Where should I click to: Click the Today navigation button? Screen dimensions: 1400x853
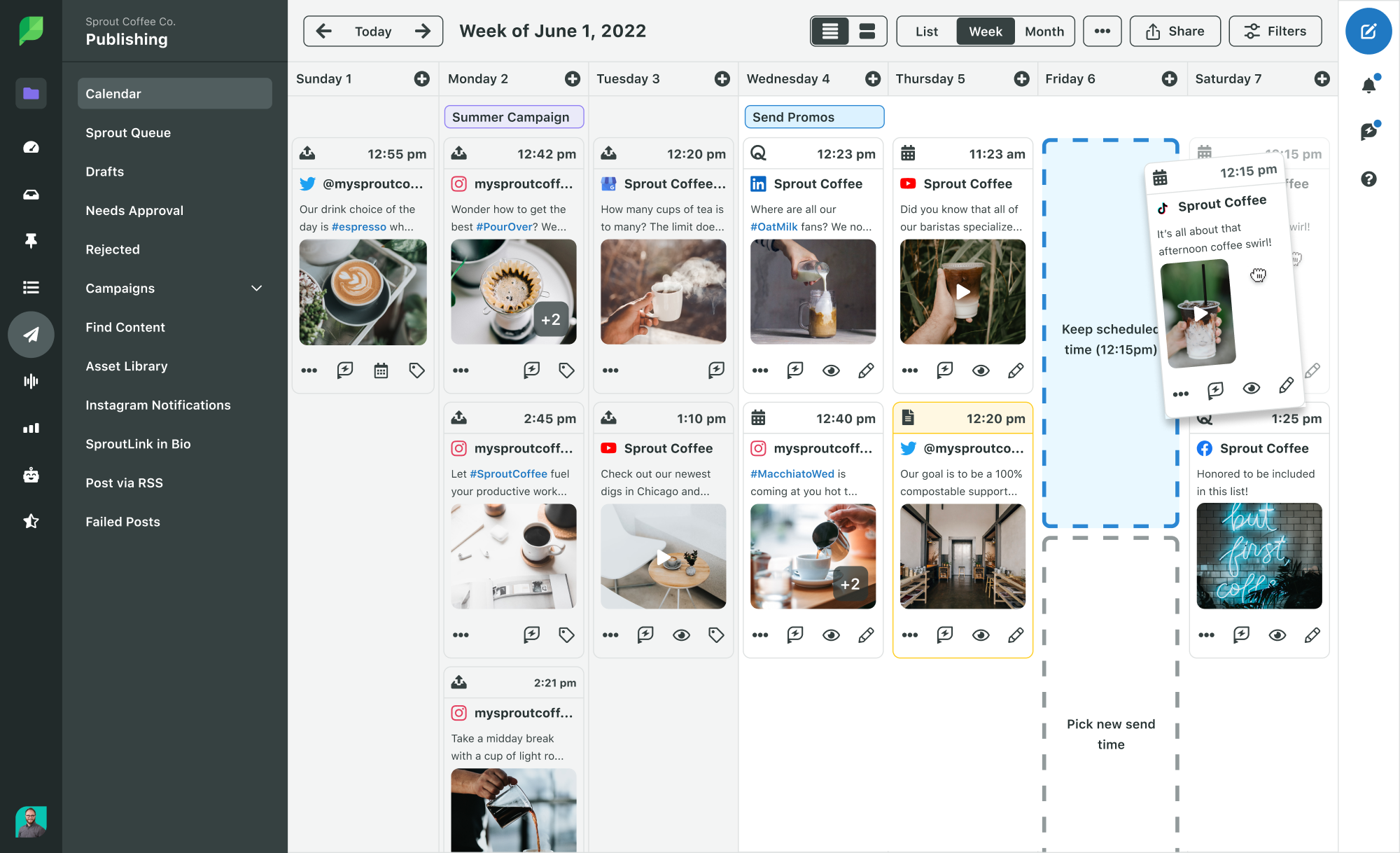(372, 30)
